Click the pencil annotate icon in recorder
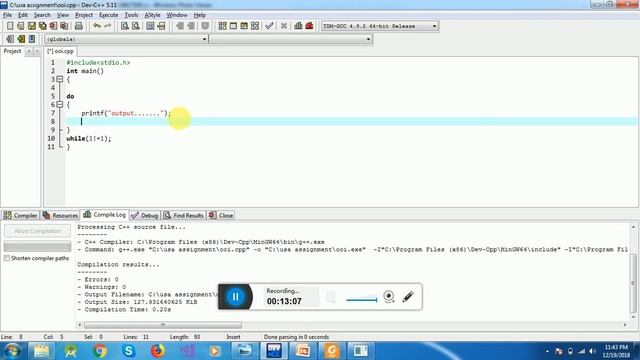The width and height of the screenshot is (640, 360). 408,296
